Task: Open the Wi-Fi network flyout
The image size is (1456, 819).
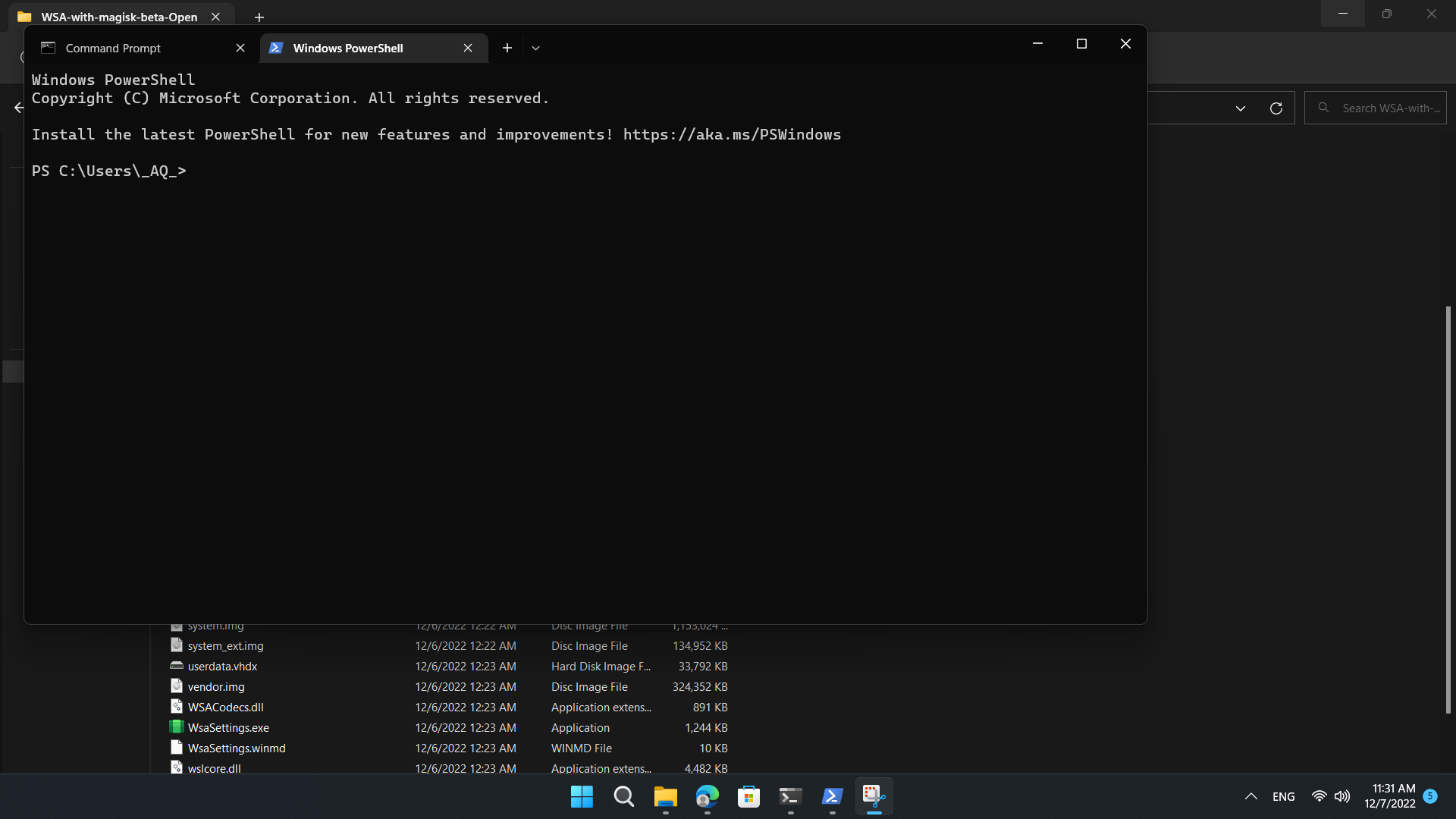Action: point(1319,796)
